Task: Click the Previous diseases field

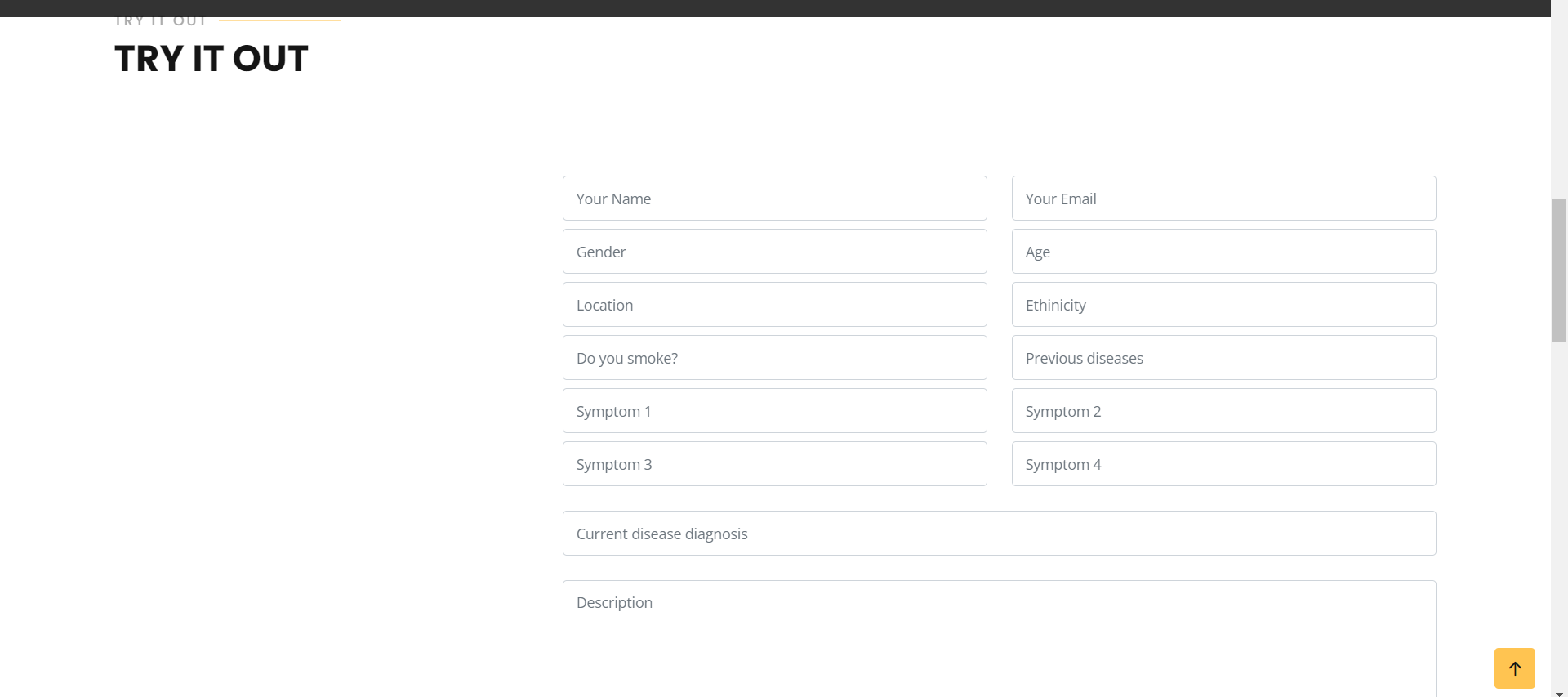Action: point(1223,357)
